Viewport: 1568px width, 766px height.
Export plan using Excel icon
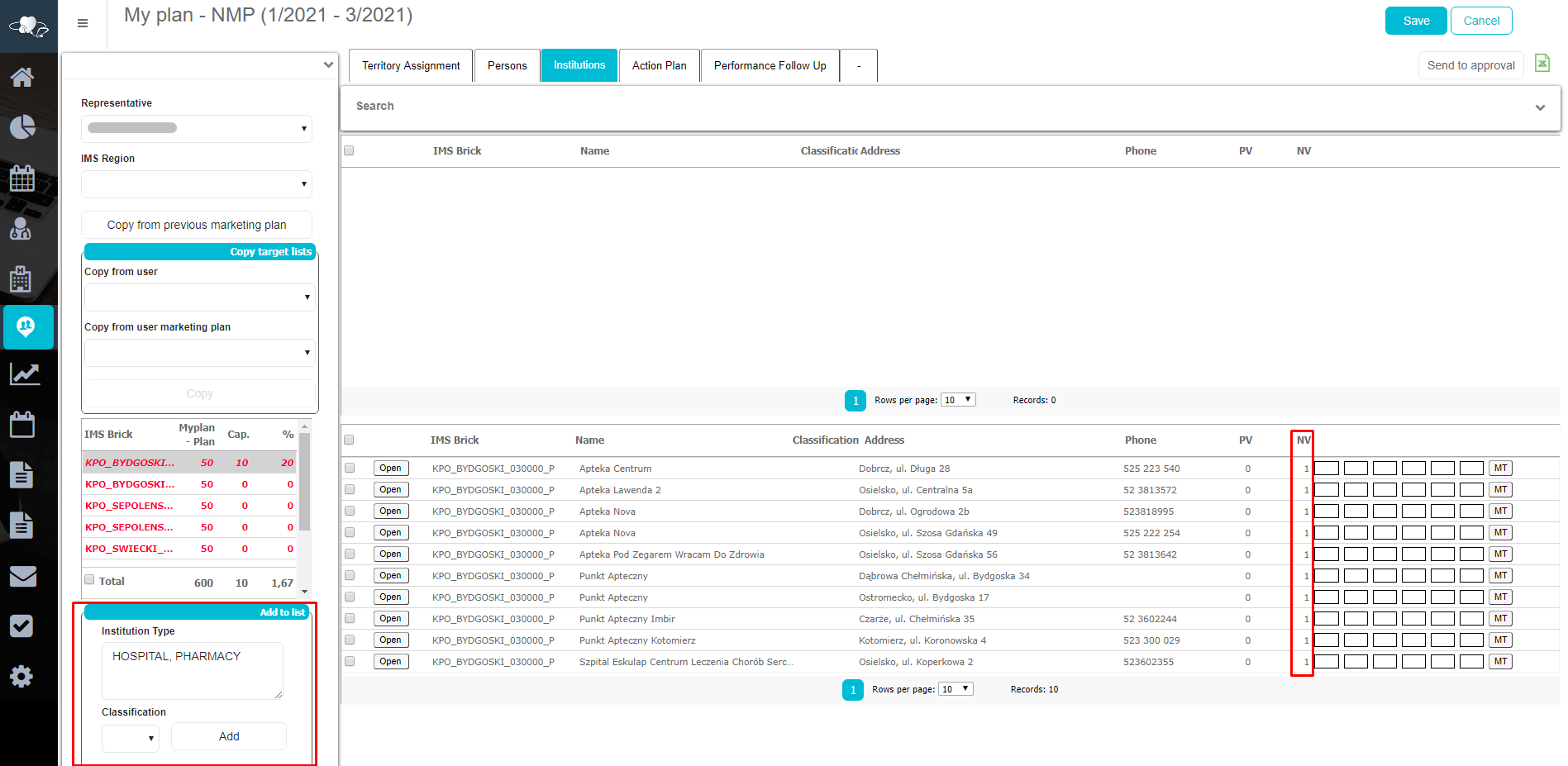pyautogui.click(x=1542, y=64)
